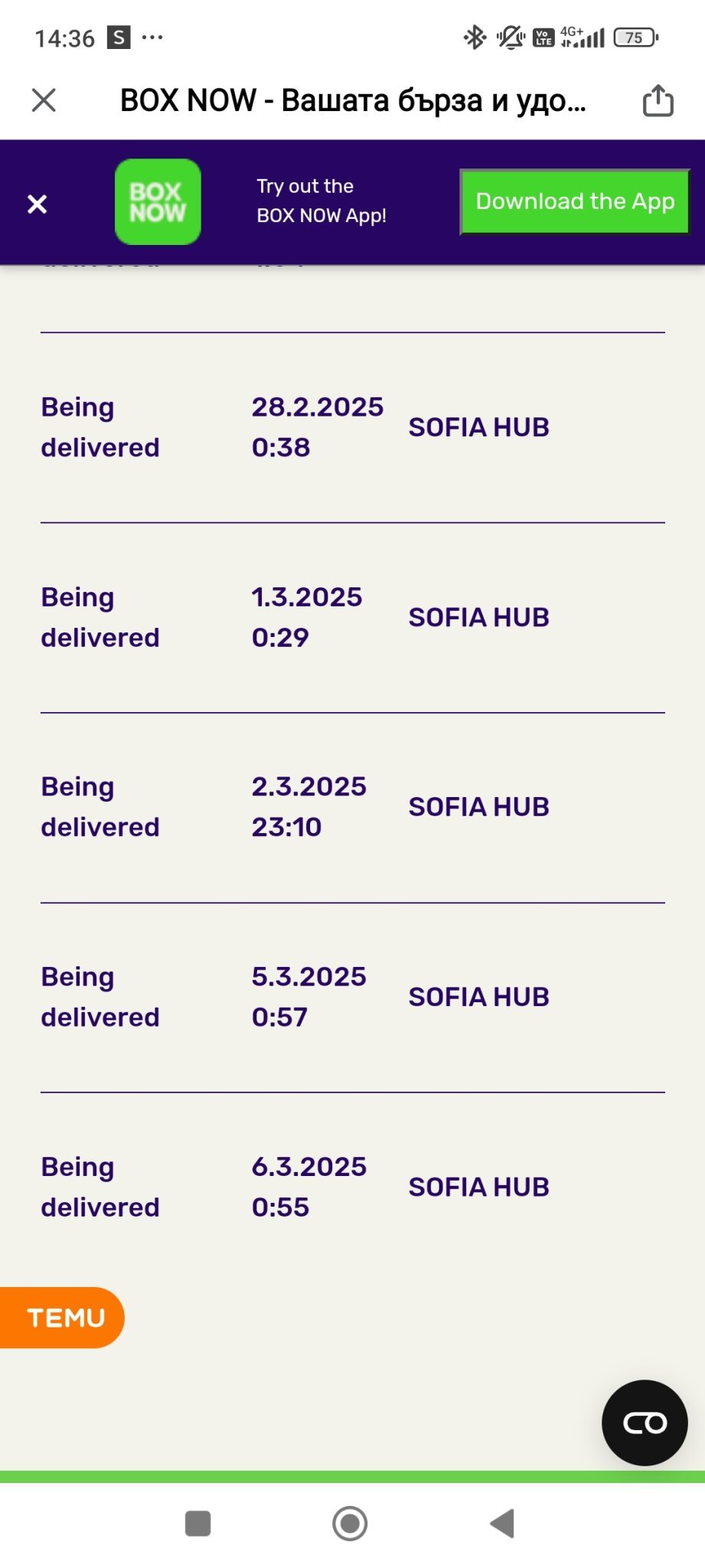The image size is (705, 1568).
Task: Tap the green BOX NOW logo
Action: [158, 202]
